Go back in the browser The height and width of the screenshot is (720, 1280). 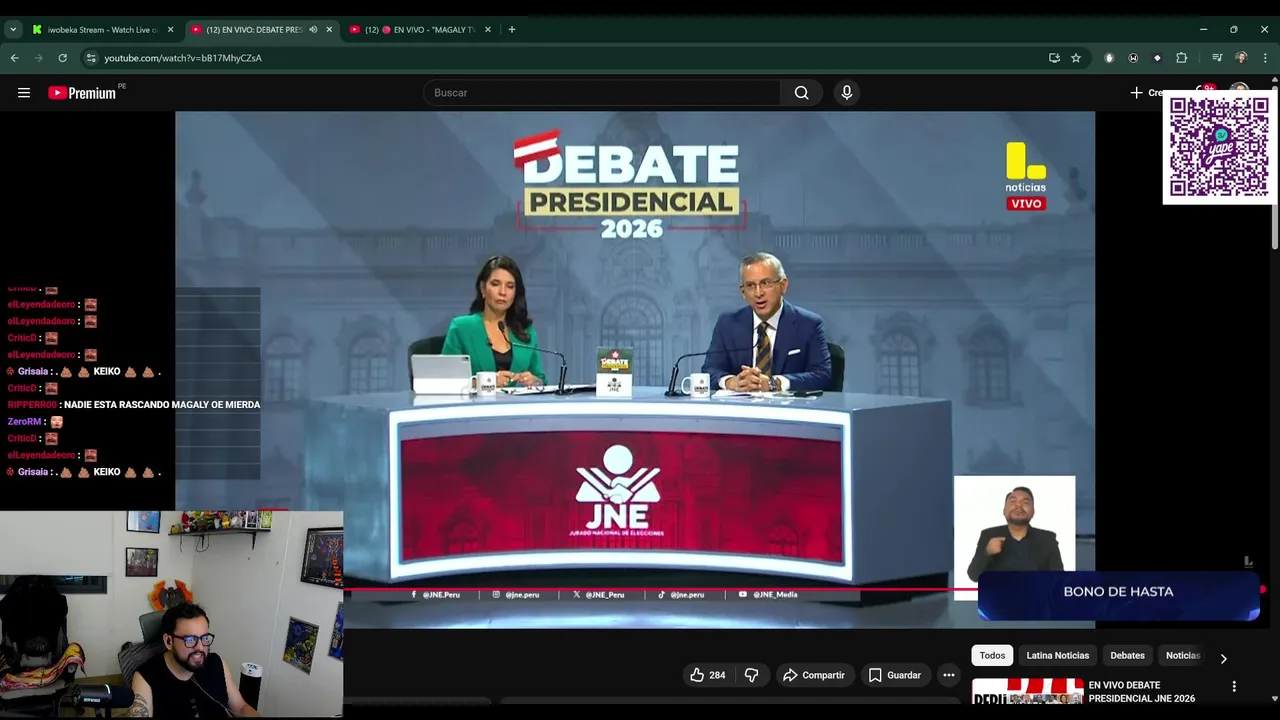point(15,58)
